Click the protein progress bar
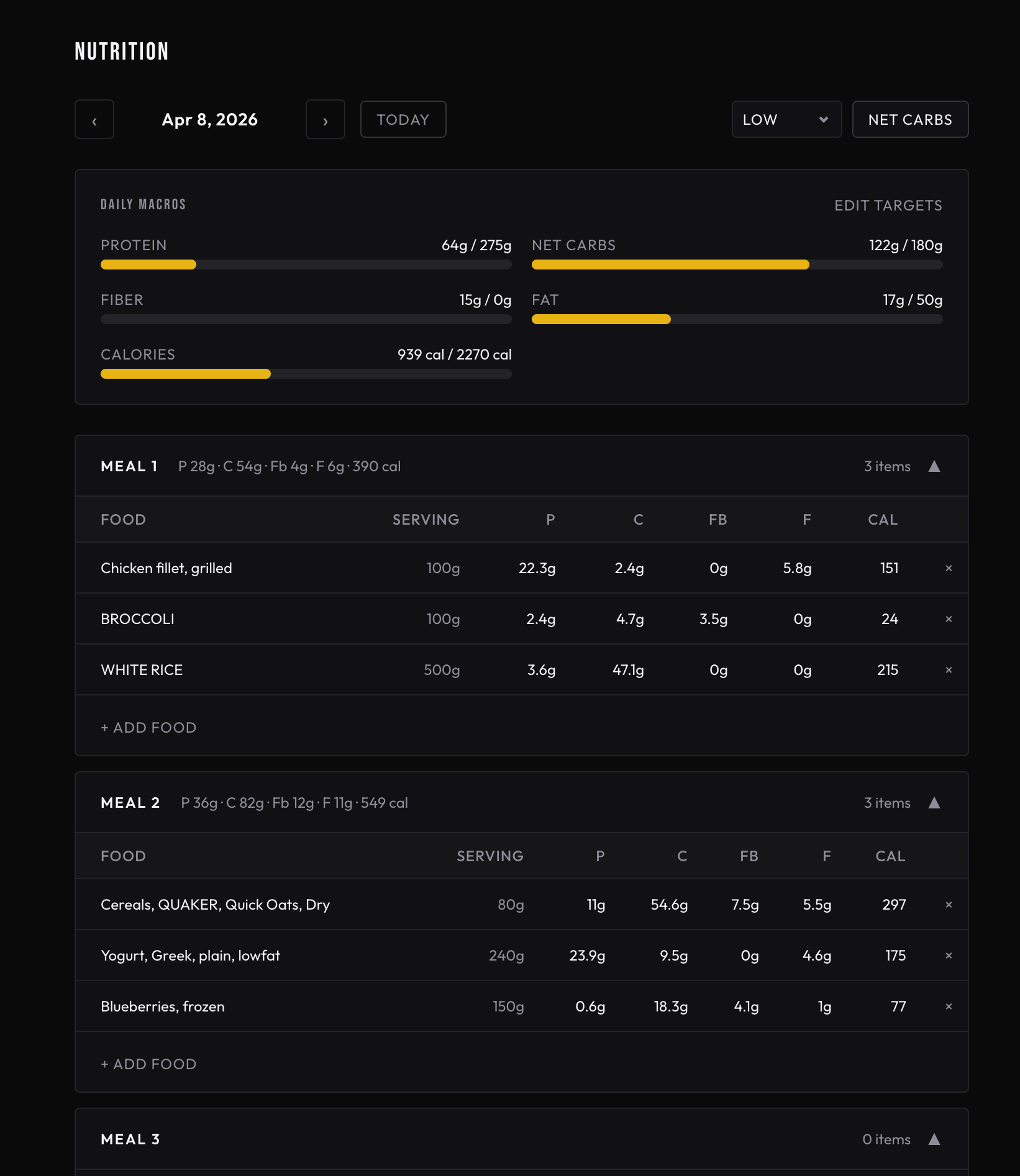 (306, 265)
